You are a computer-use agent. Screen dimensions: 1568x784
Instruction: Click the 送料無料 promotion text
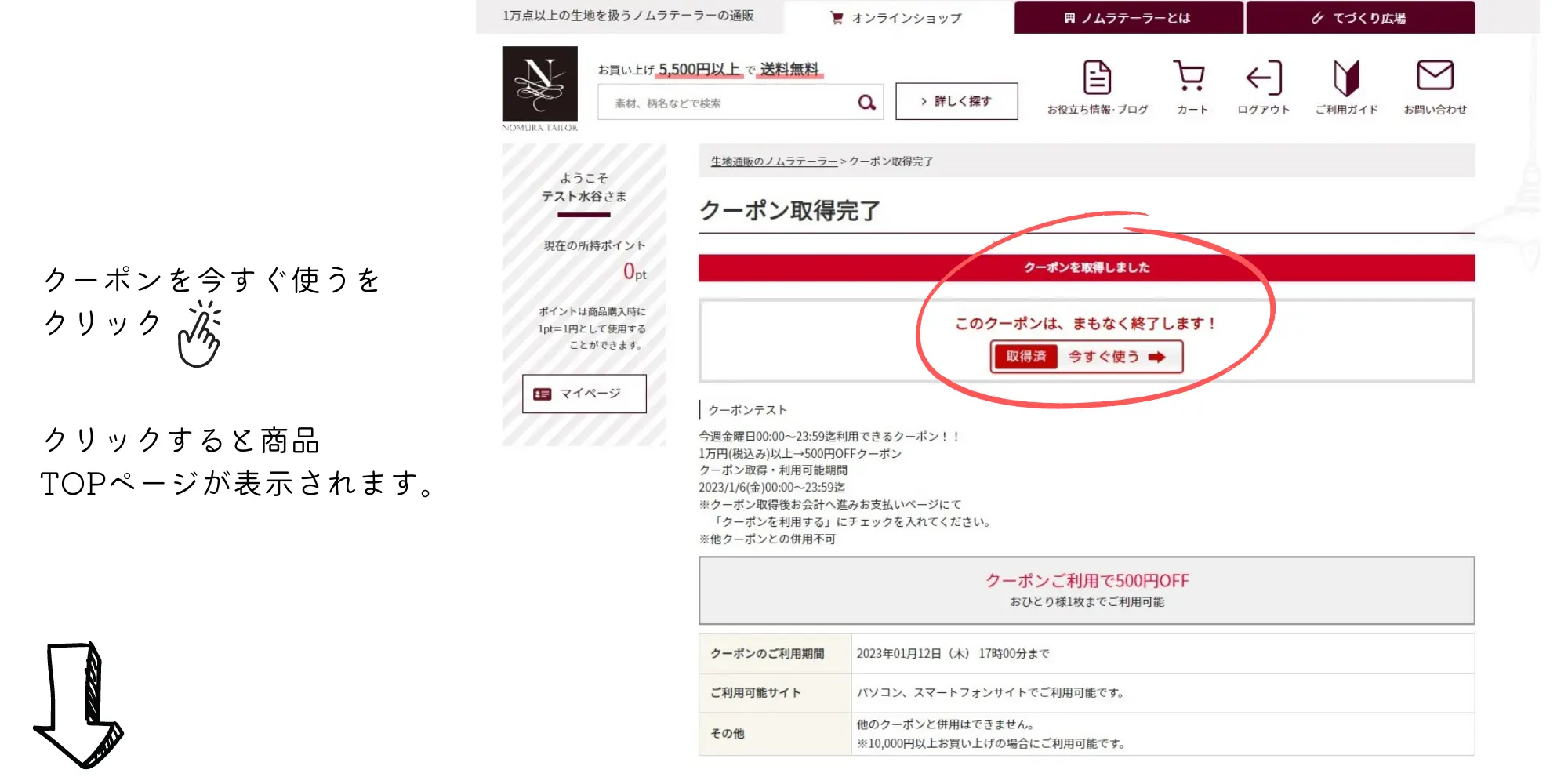(x=789, y=69)
